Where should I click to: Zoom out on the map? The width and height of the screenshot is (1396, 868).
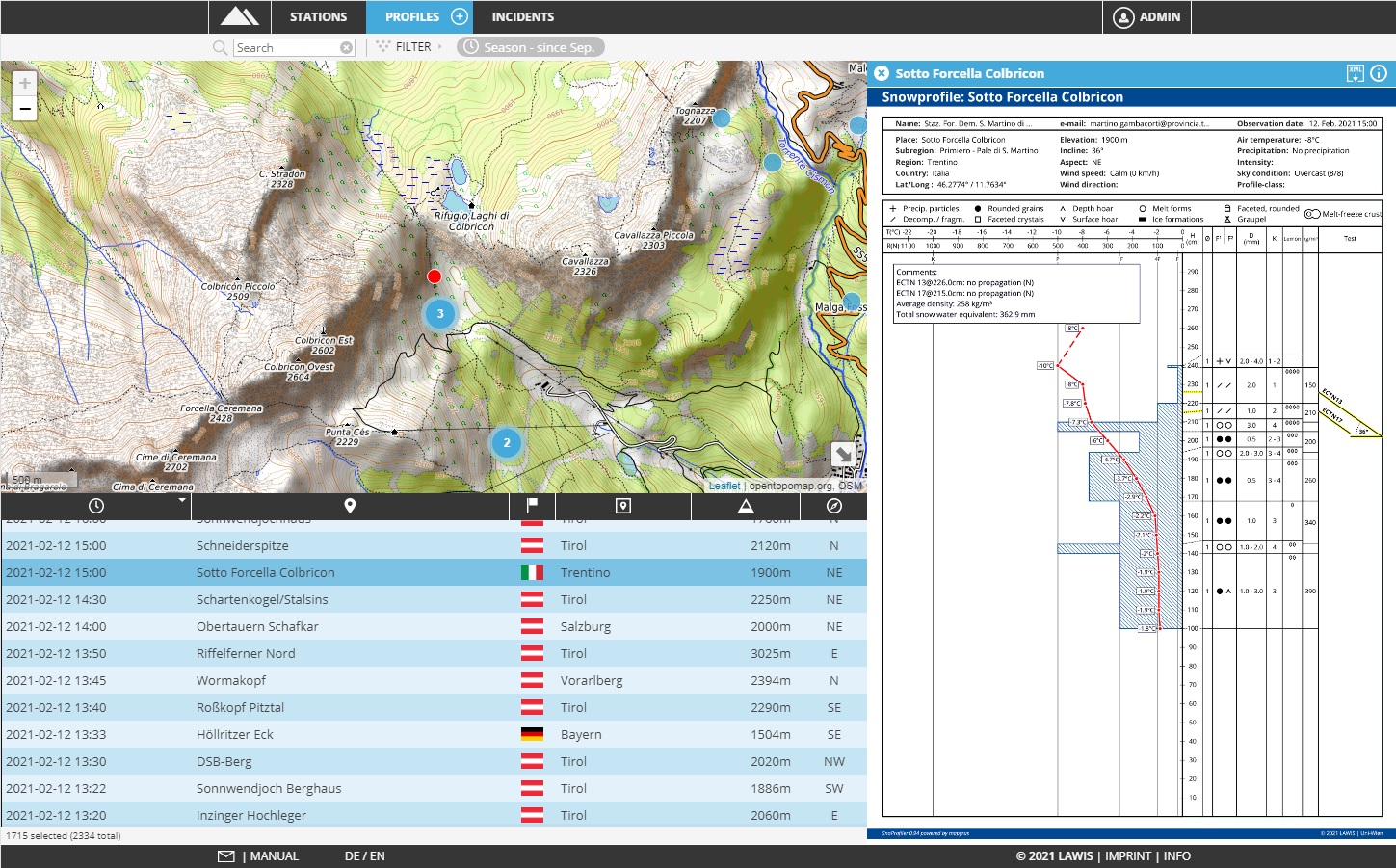point(25,109)
